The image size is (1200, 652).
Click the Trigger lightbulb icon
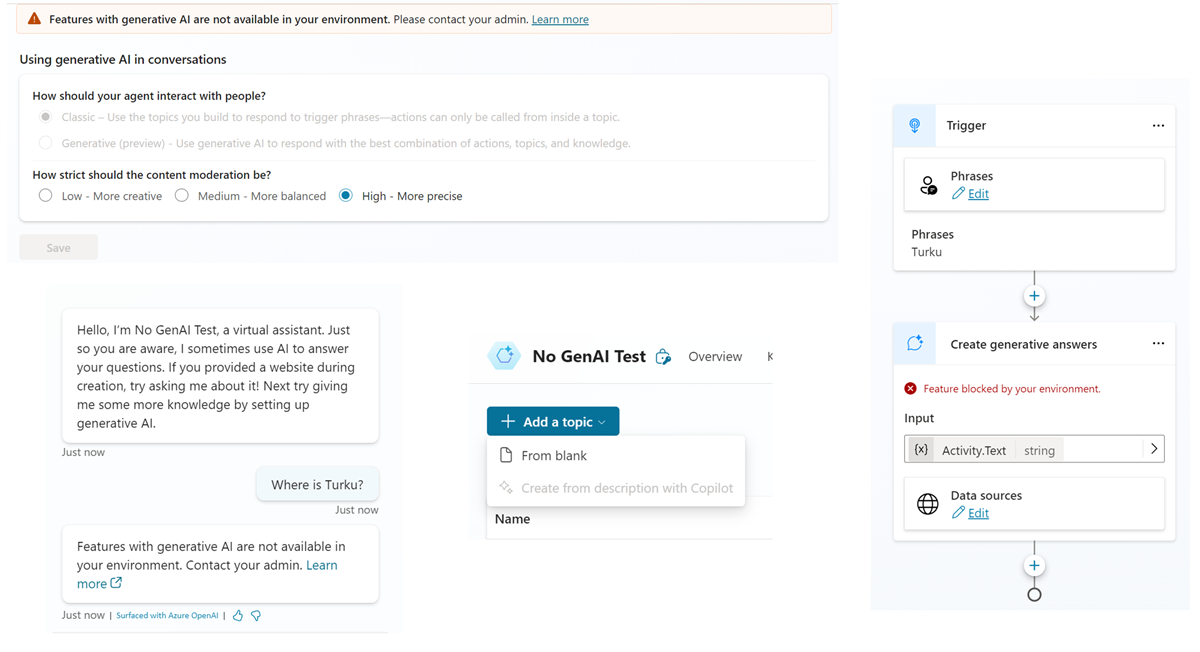point(914,126)
